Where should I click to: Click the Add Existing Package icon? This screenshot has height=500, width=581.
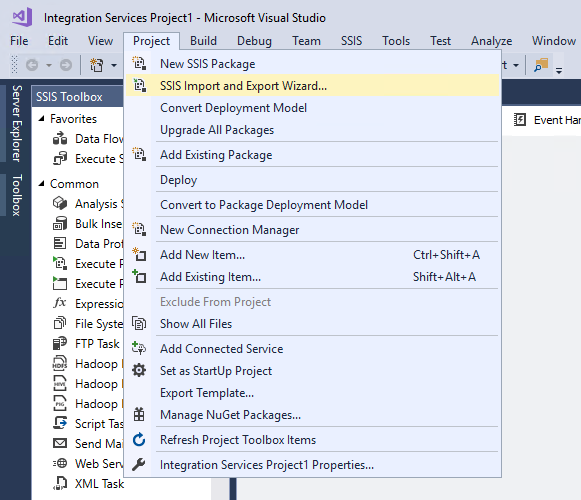pos(139,154)
